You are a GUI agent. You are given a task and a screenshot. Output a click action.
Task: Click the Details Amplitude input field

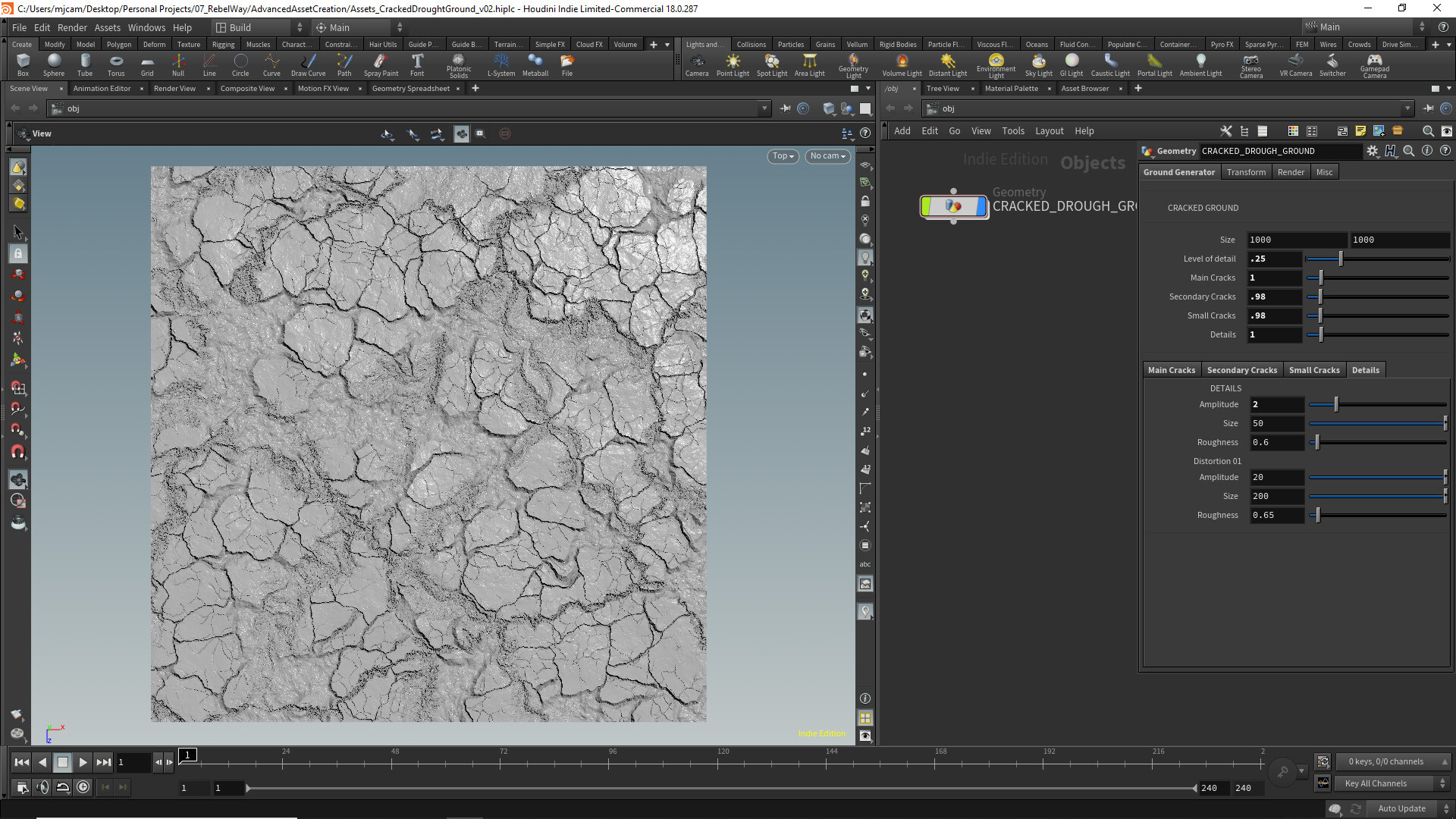coord(1276,404)
